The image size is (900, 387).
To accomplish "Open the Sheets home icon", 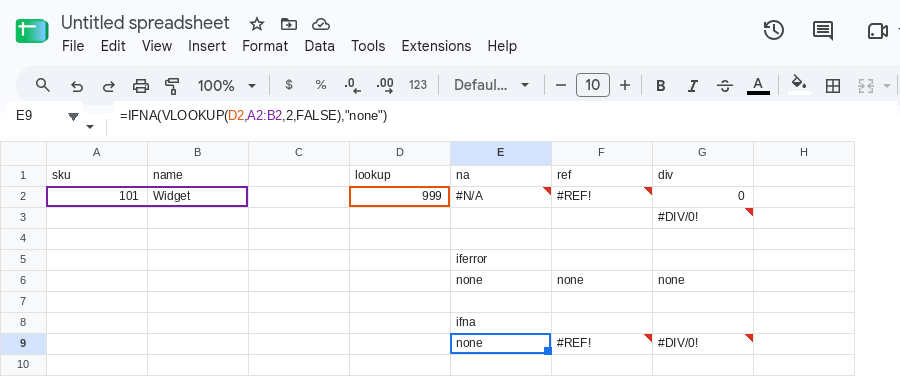I will (x=32, y=30).
